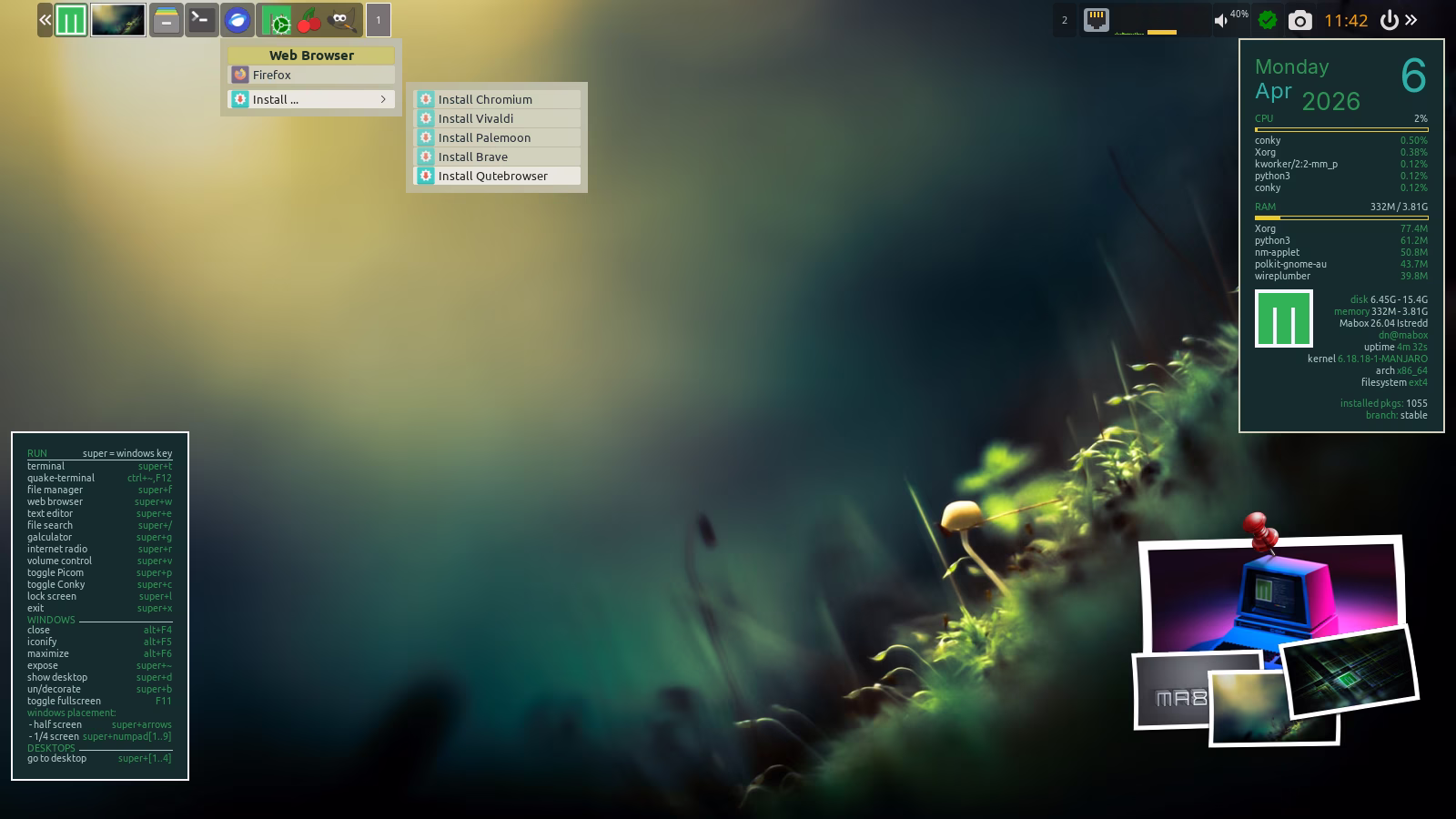Open the power exit menu icon

1389,20
